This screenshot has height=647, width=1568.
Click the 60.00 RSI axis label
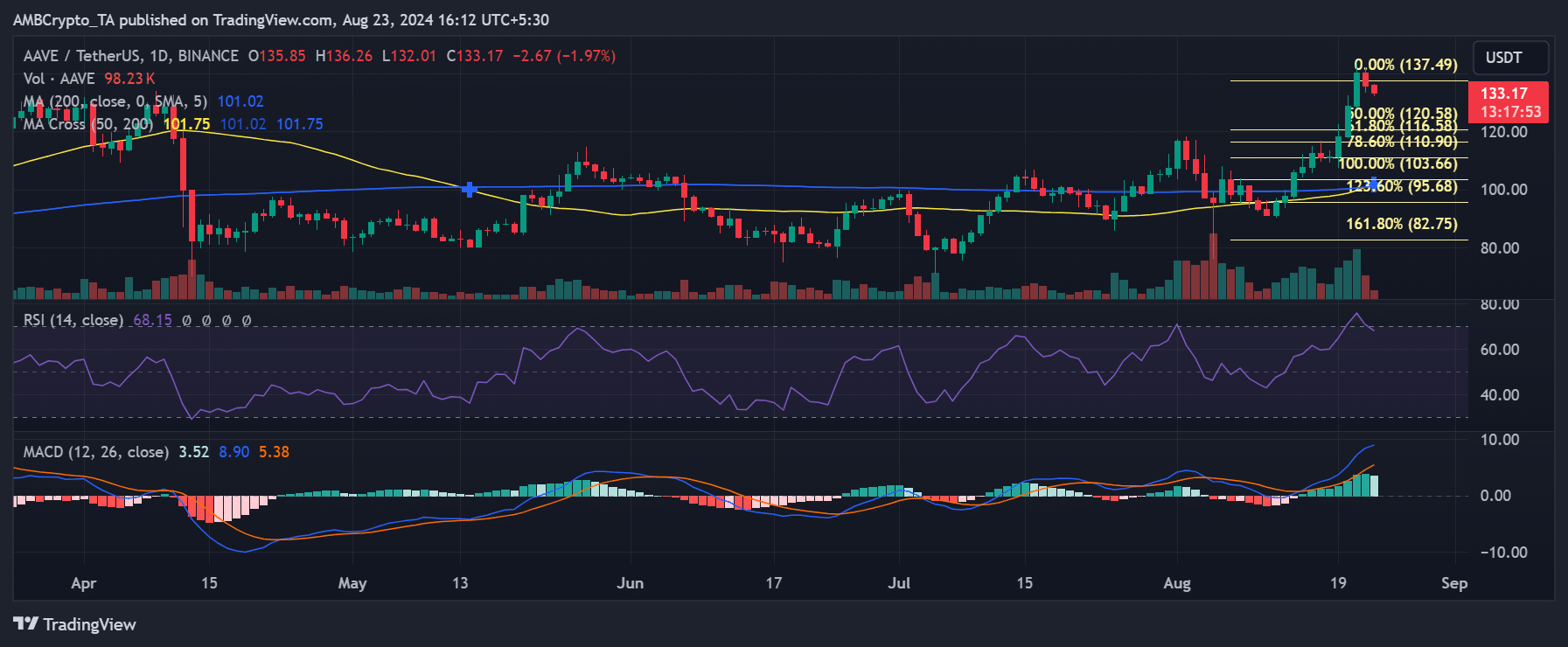pos(1500,350)
